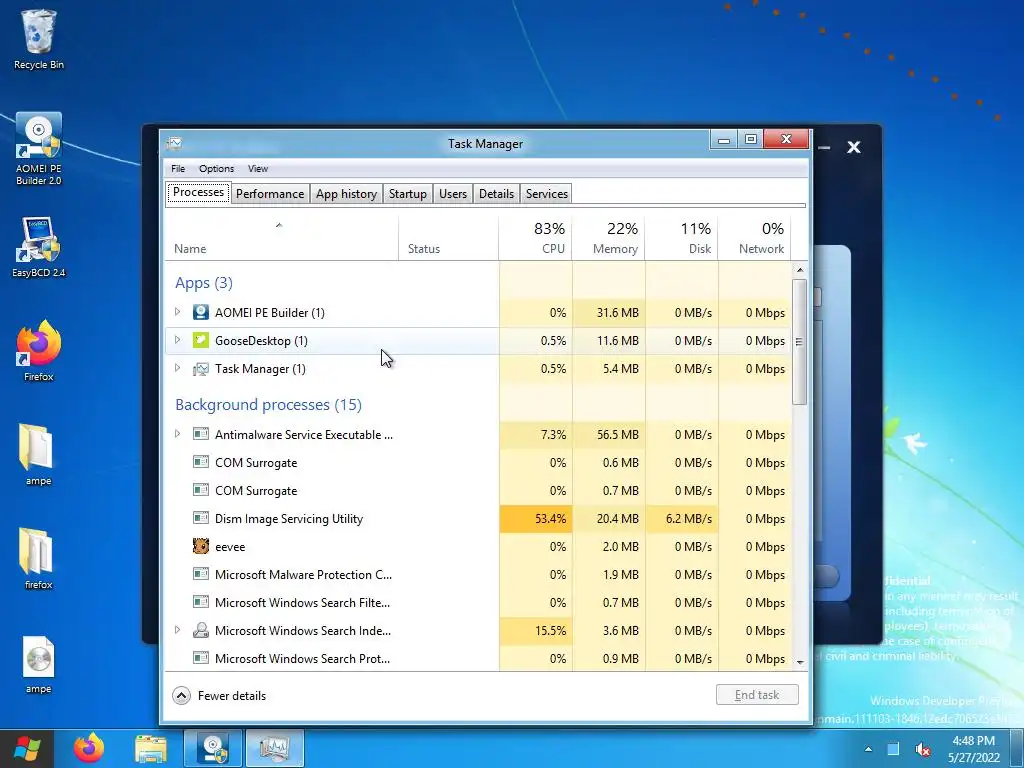Viewport: 1024px width, 768px height.
Task: Click the muted volume tray icon
Action: 922,750
